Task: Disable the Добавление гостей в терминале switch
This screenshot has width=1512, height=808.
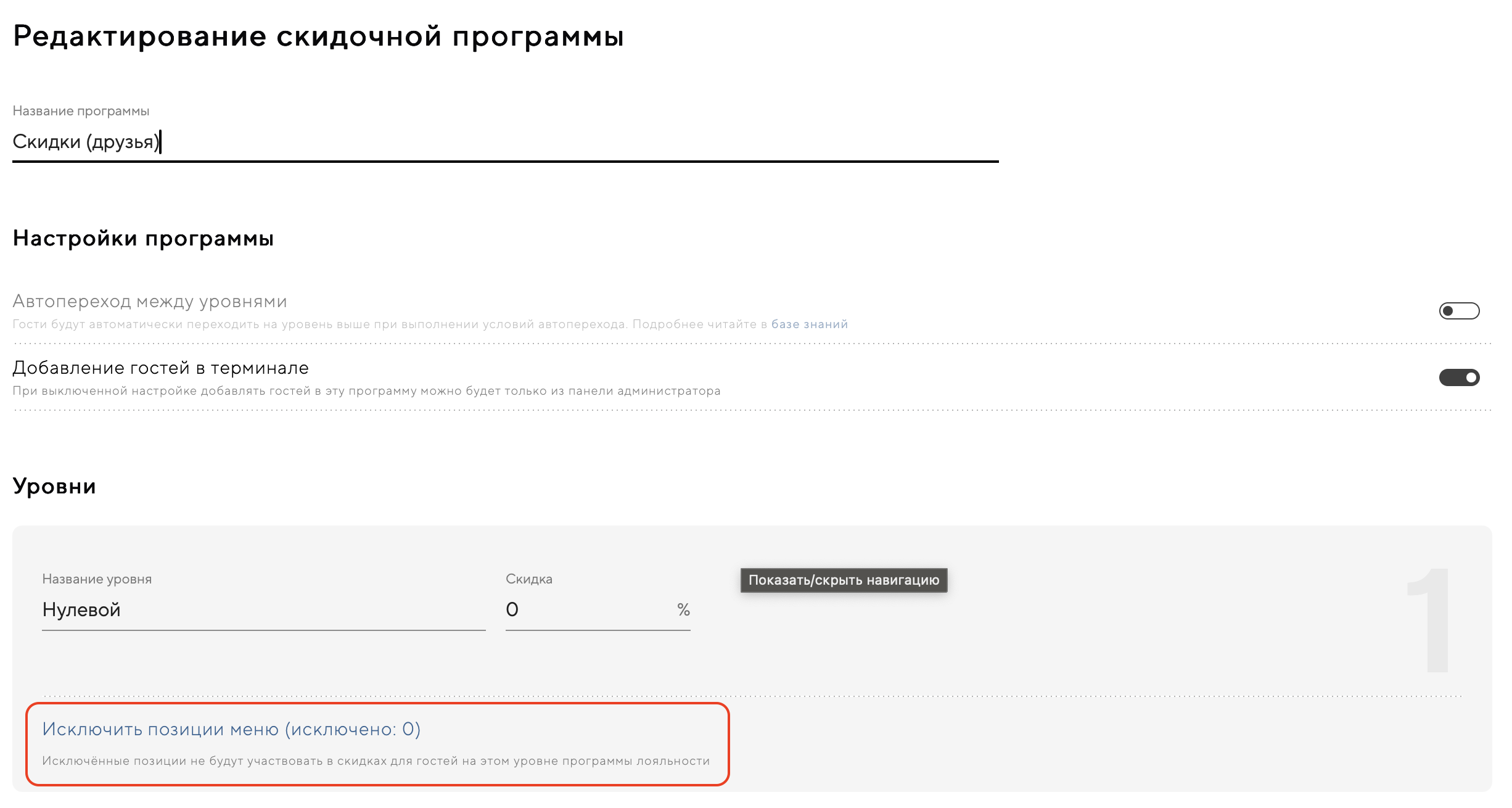Action: click(x=1458, y=377)
